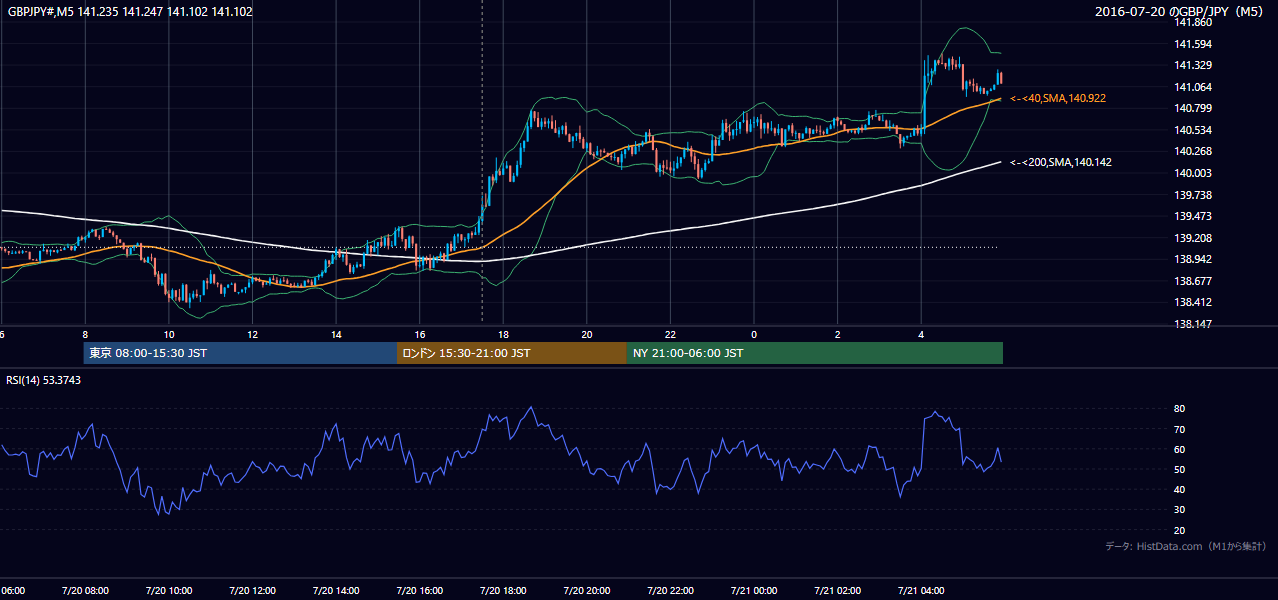Viewport: 1278px width, 600px height.
Task: Click the RSI axis level 40
Action: pos(1179,489)
